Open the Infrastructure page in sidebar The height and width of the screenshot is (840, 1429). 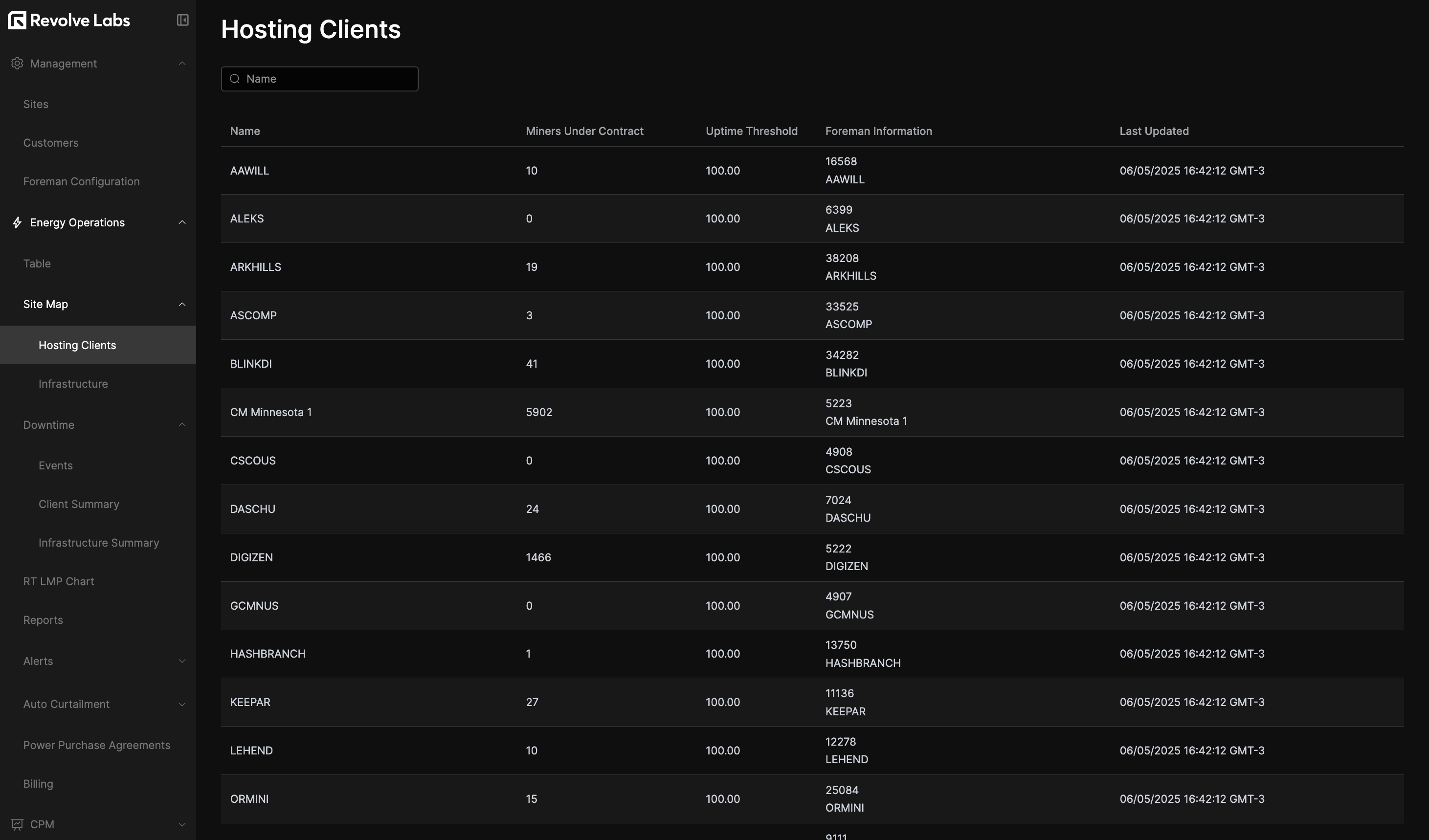[73, 384]
